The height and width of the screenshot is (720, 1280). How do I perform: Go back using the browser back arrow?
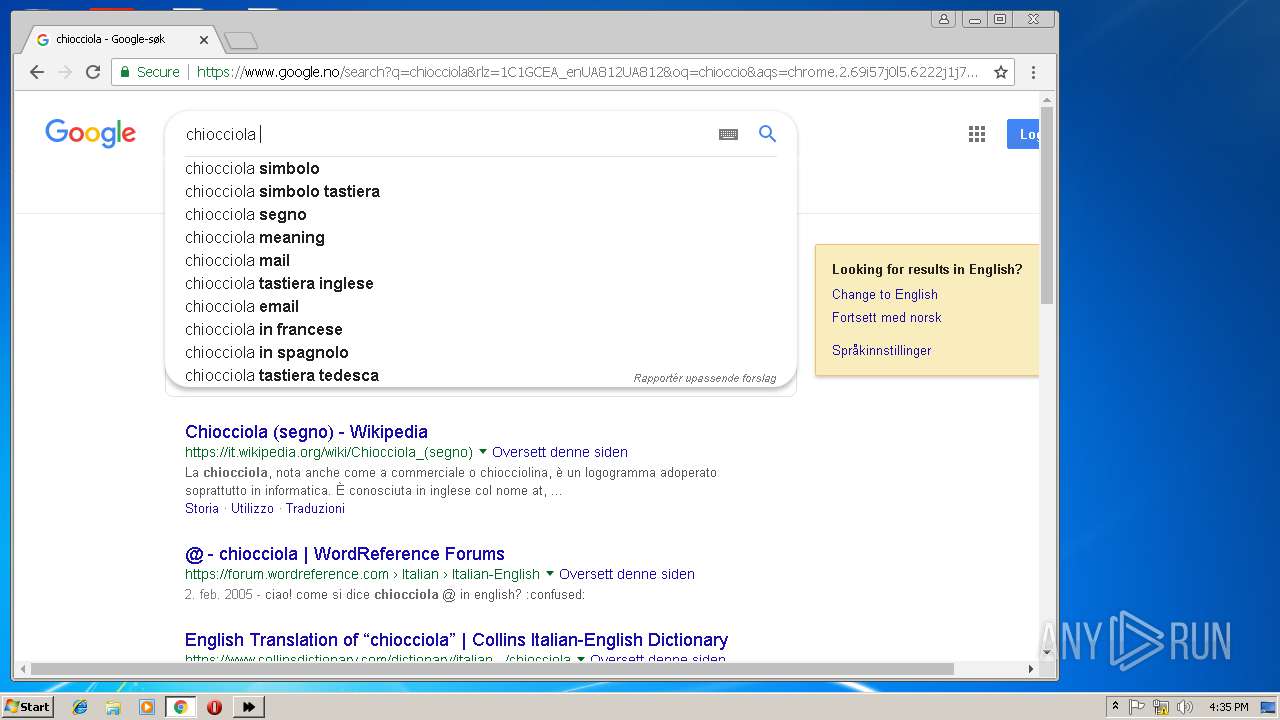click(37, 72)
